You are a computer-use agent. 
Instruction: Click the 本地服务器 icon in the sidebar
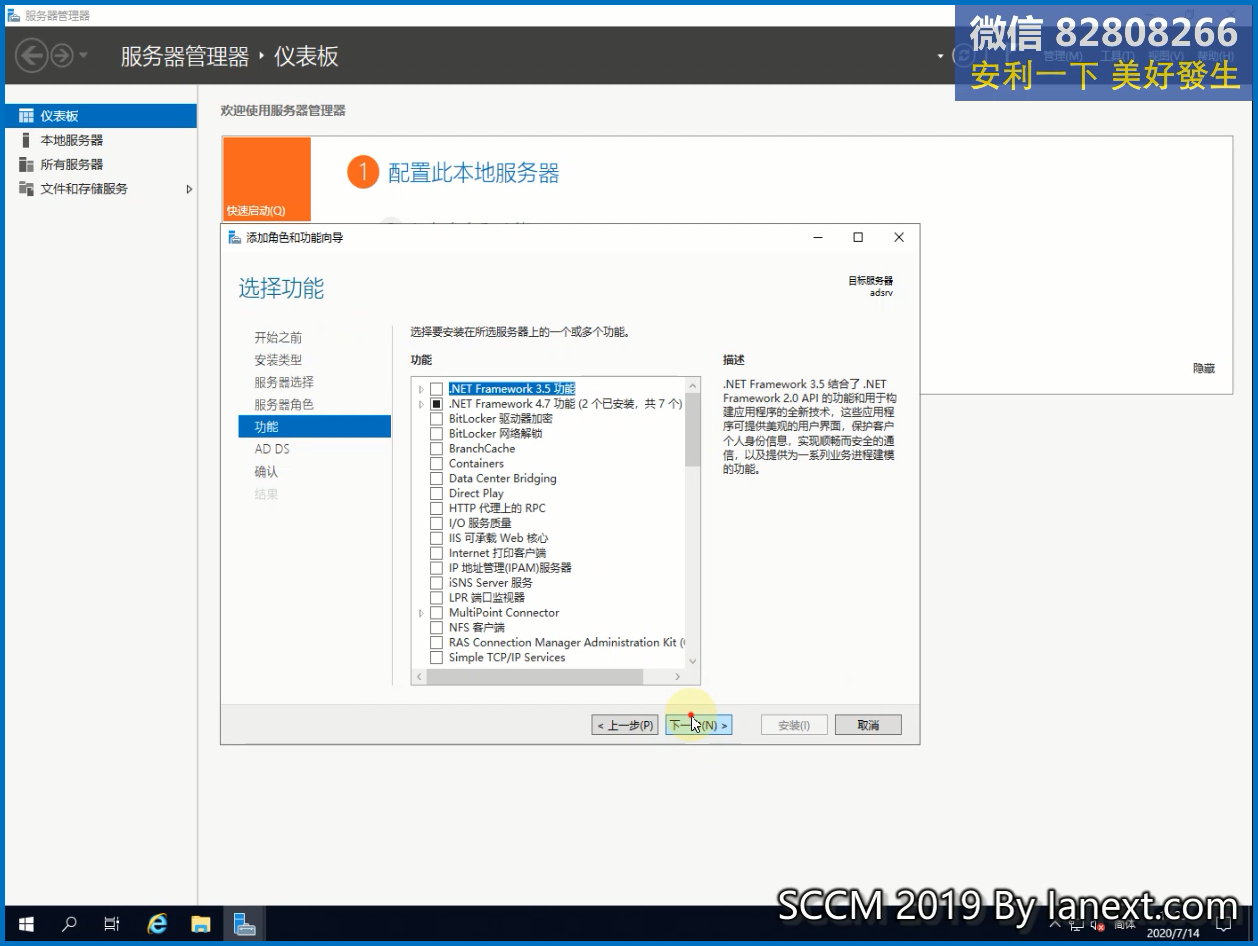click(26, 140)
